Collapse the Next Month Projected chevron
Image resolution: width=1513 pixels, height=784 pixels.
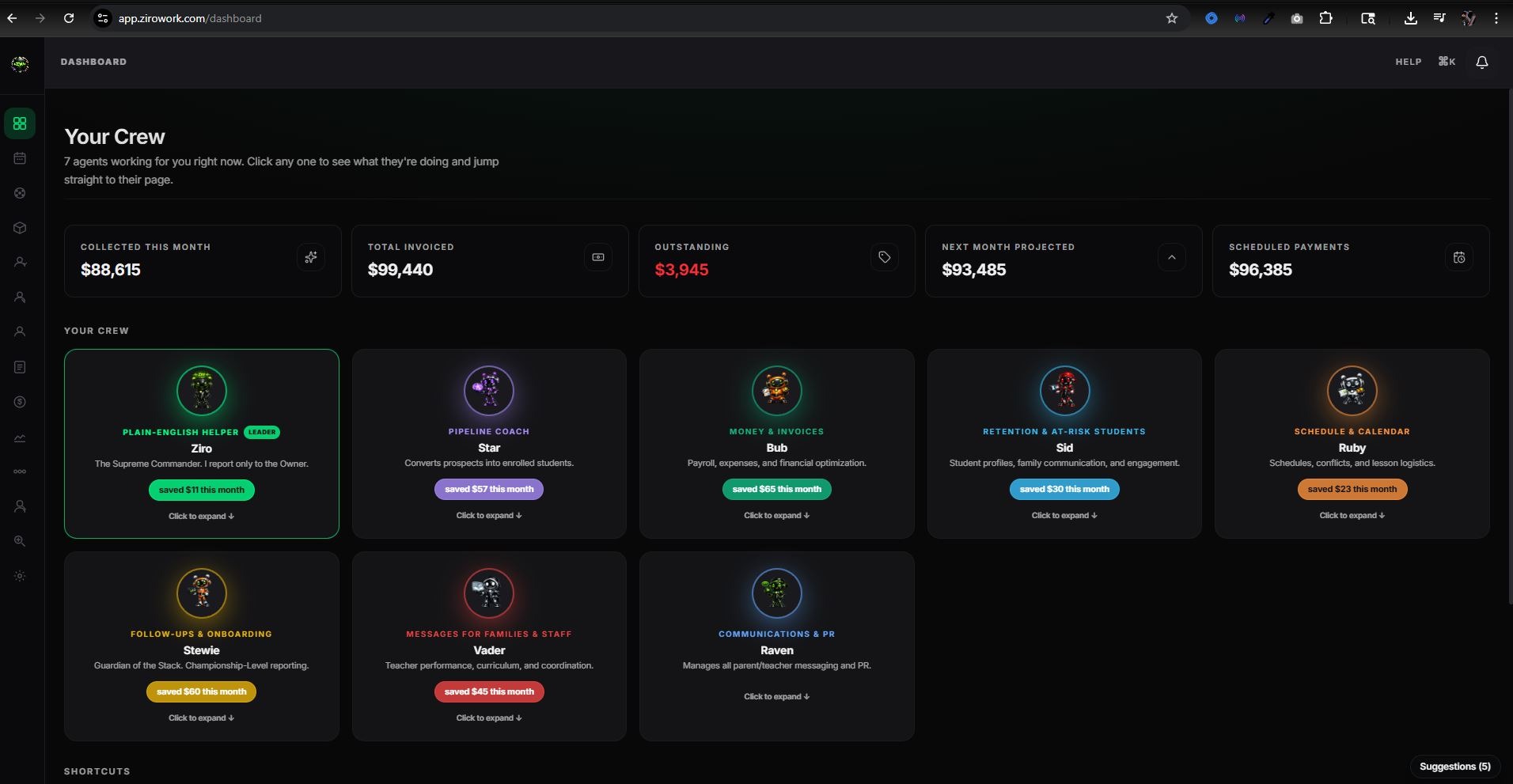[x=1172, y=256]
